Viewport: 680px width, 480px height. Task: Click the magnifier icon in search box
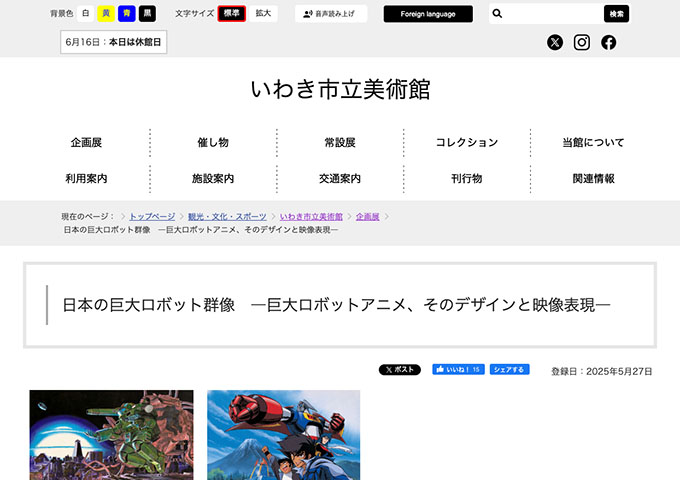point(497,14)
